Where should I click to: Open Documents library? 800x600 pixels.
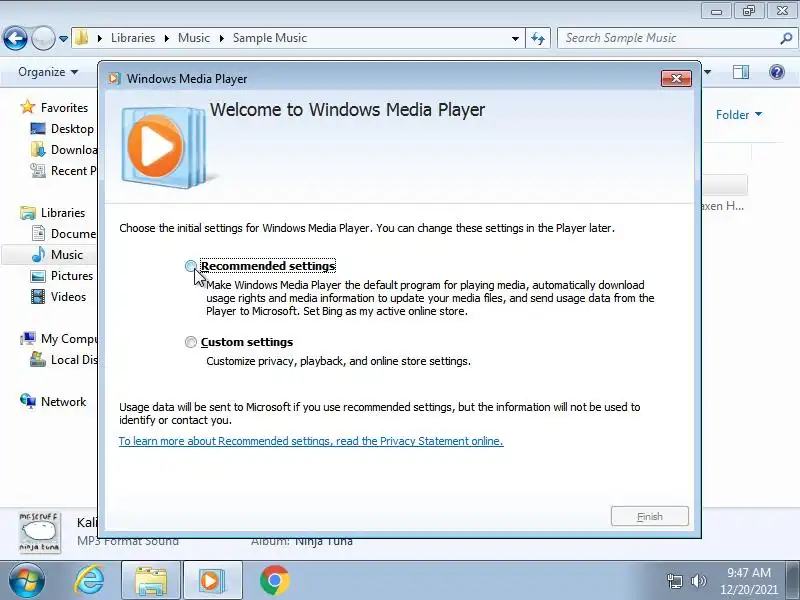pos(73,233)
